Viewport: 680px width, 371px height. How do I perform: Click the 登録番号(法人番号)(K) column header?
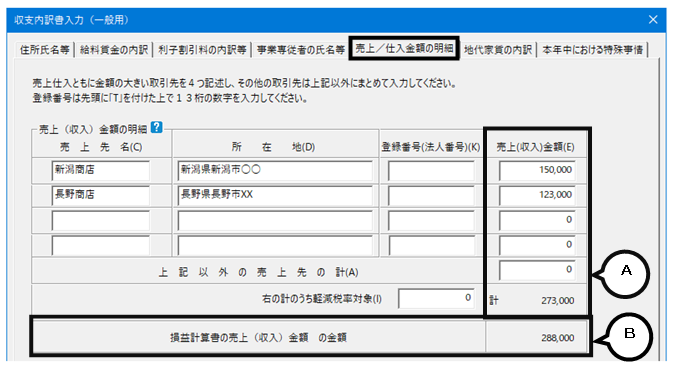431,147
